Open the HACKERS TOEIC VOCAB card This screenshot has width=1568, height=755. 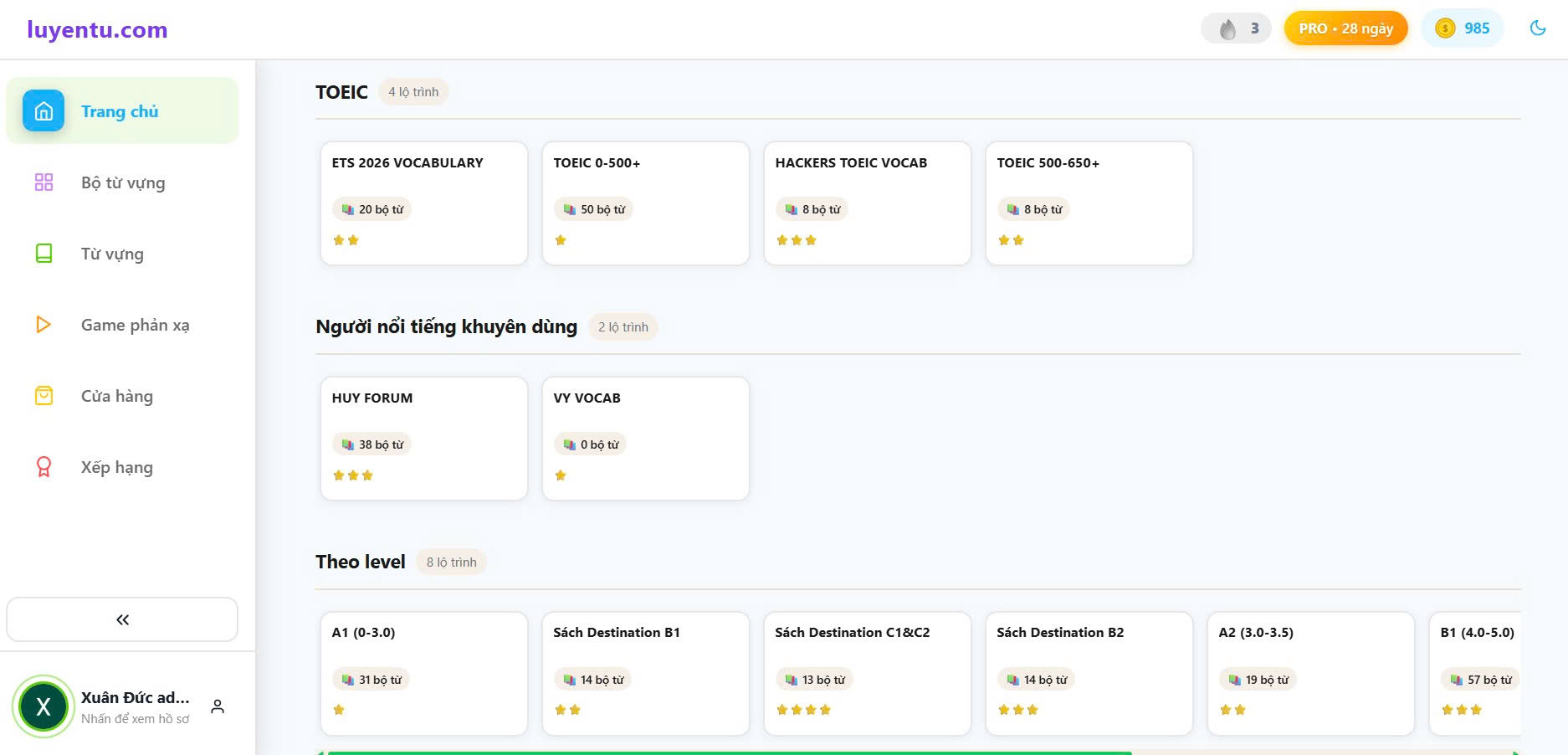(x=867, y=203)
